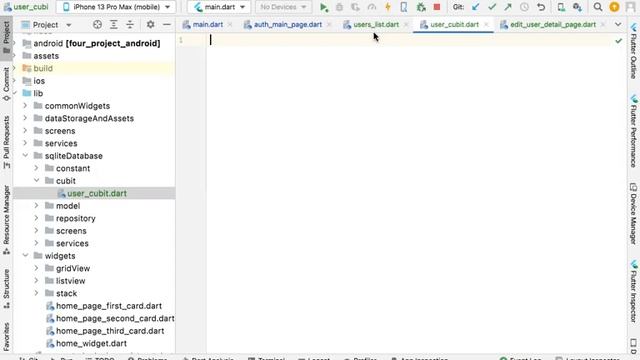
Task: Open the Flutter Inspector side panel
Action: pos(633,291)
